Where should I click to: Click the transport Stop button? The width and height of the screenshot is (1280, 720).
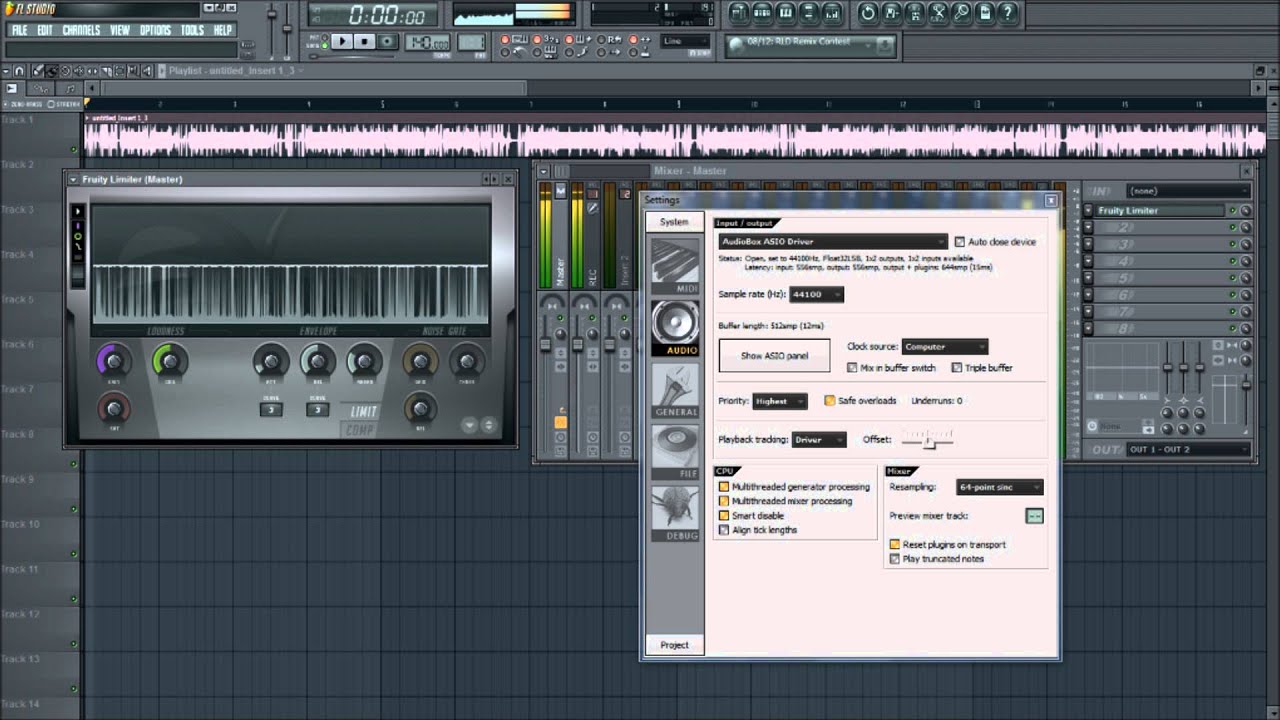pyautogui.click(x=365, y=41)
